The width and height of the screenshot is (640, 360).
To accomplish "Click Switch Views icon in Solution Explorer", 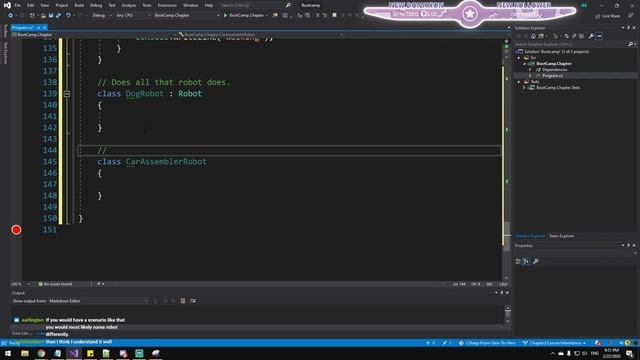I will (x=541, y=36).
